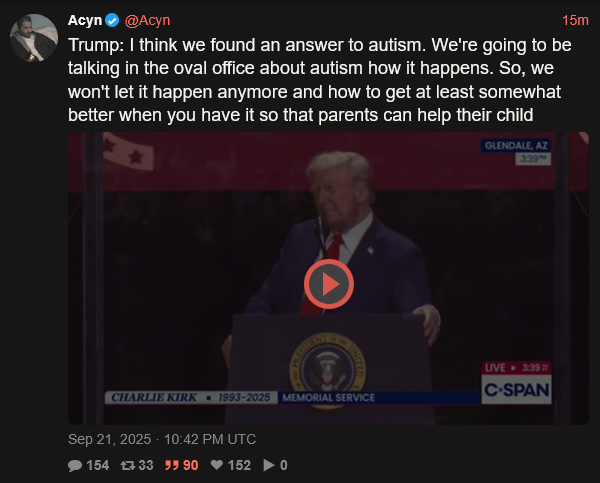
Task: Click the Glendale, AZ label in video
Action: click(516, 145)
